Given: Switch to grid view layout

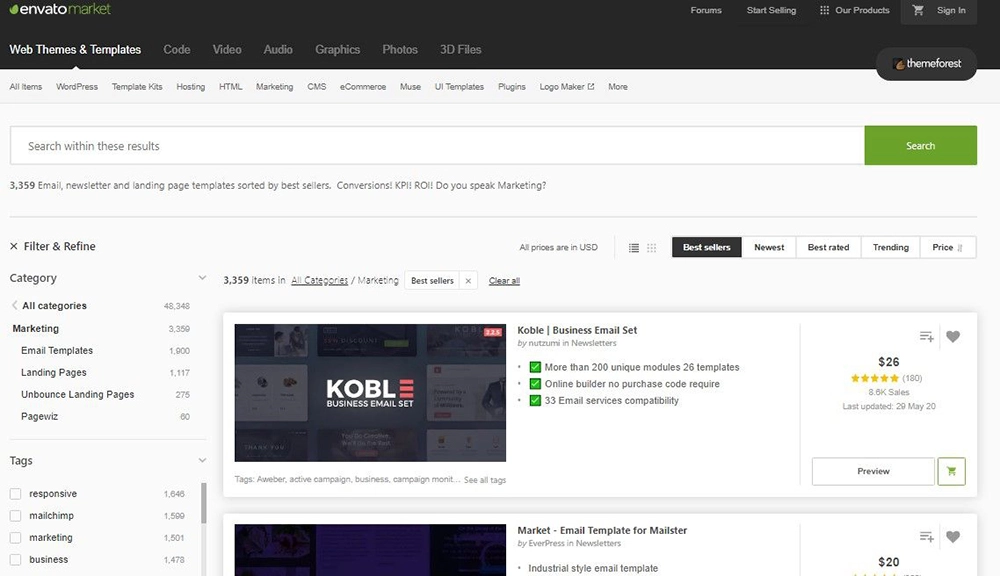Looking at the screenshot, I should [x=651, y=247].
